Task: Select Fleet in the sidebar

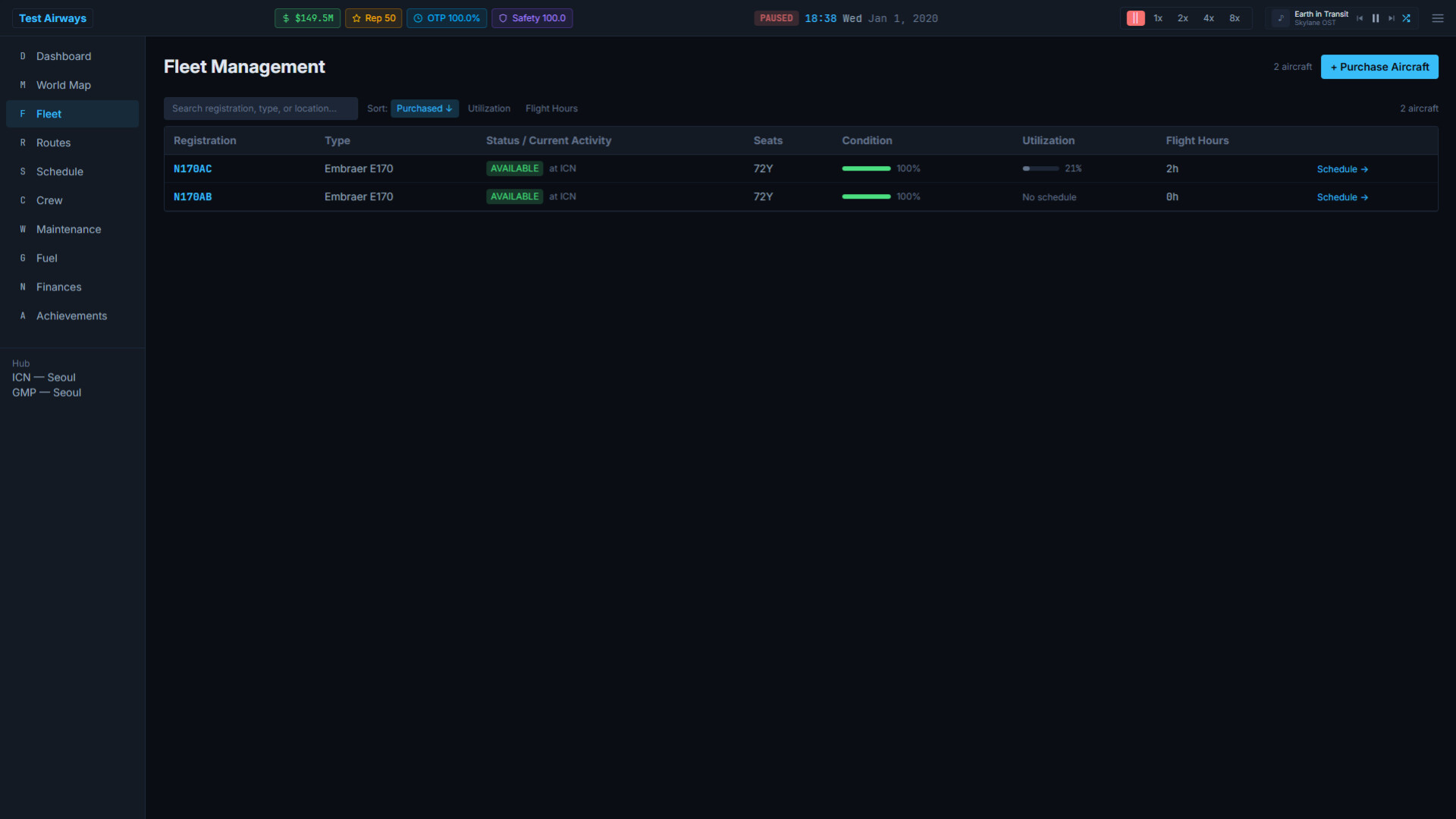Action: click(72, 114)
